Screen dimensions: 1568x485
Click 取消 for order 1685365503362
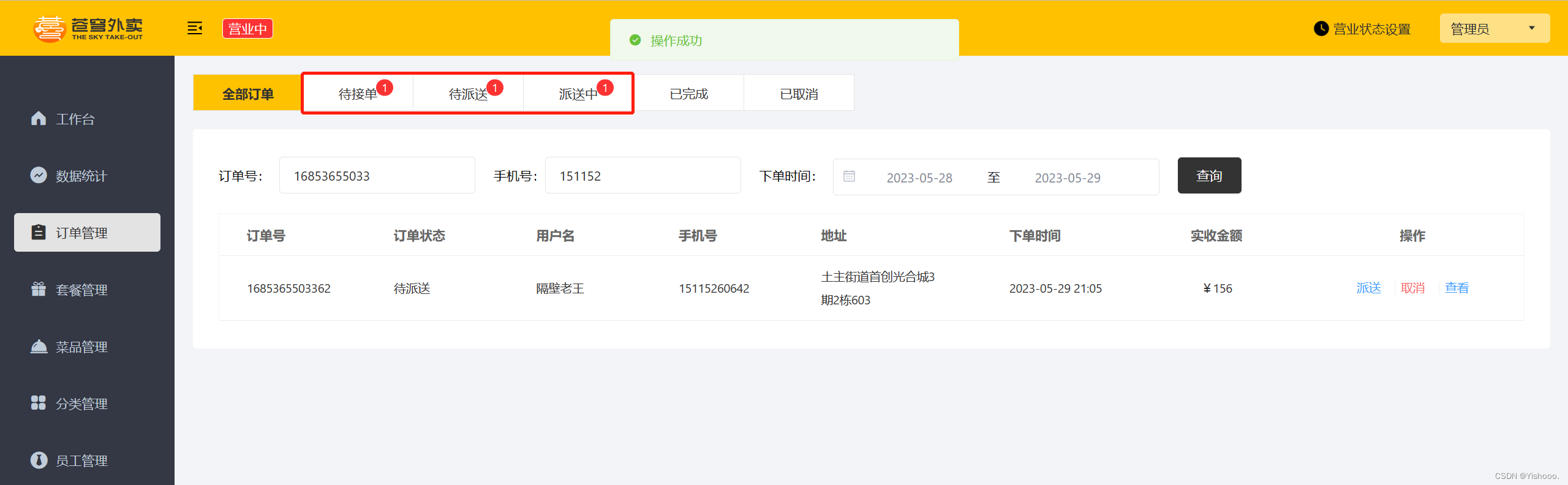click(1412, 288)
